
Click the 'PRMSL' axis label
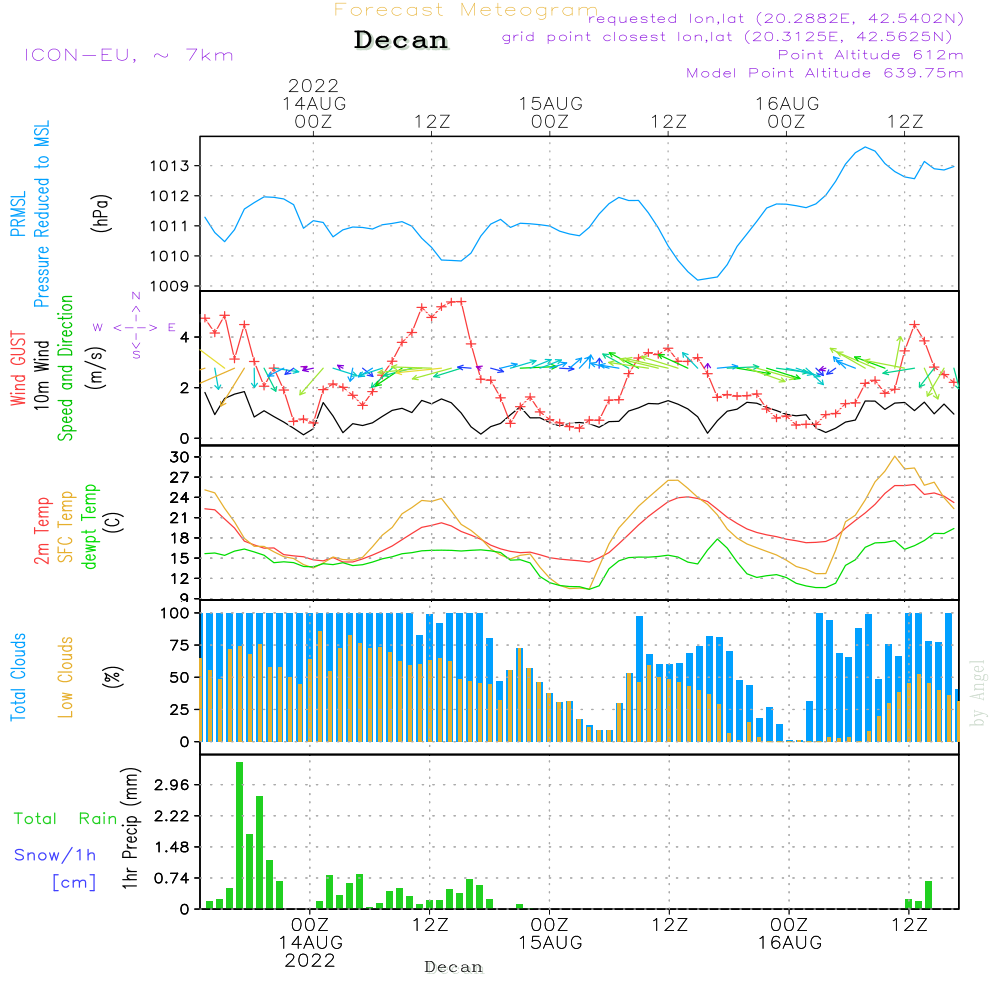pos(18,214)
